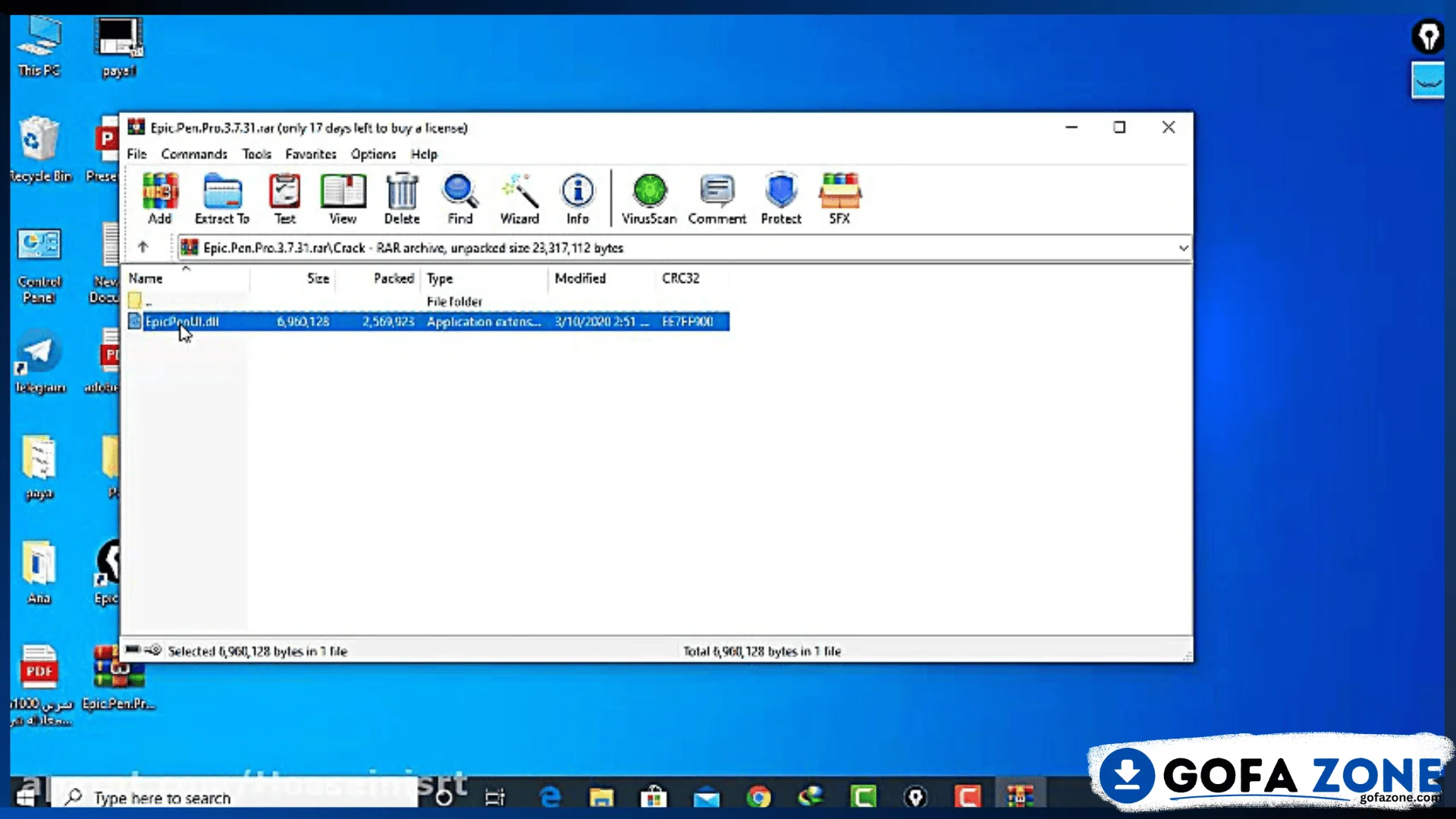Open Mail app from taskbar
The height and width of the screenshot is (819, 1456).
click(706, 797)
